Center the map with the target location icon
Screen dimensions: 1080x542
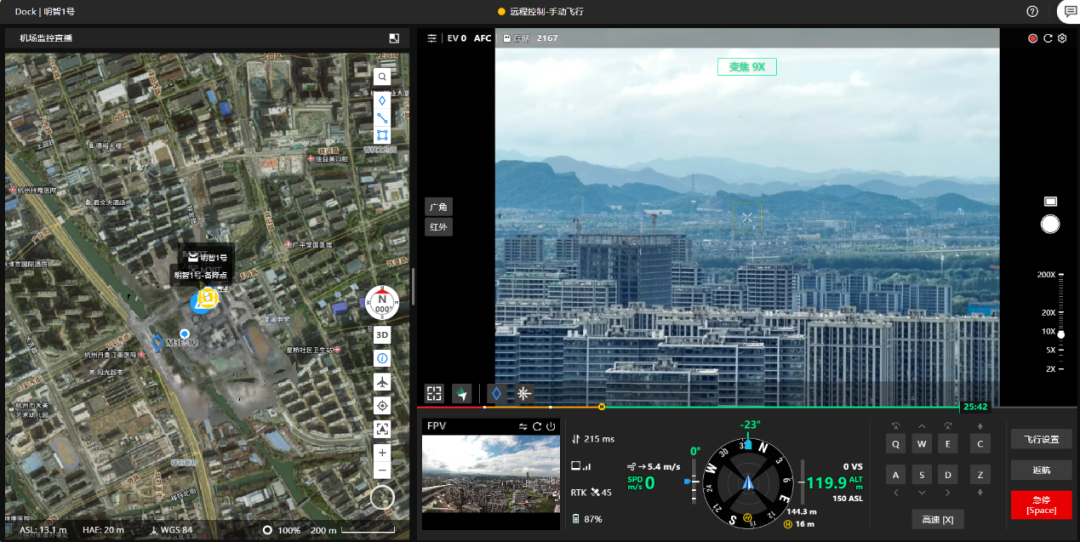point(382,406)
